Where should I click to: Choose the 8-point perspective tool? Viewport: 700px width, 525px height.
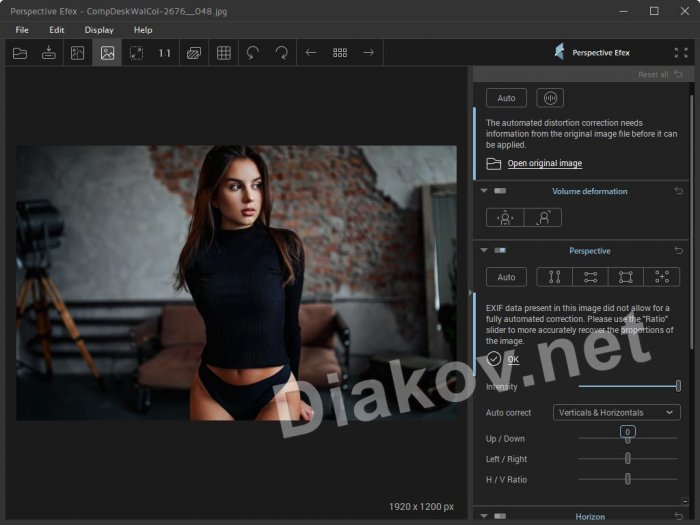[x=662, y=277]
